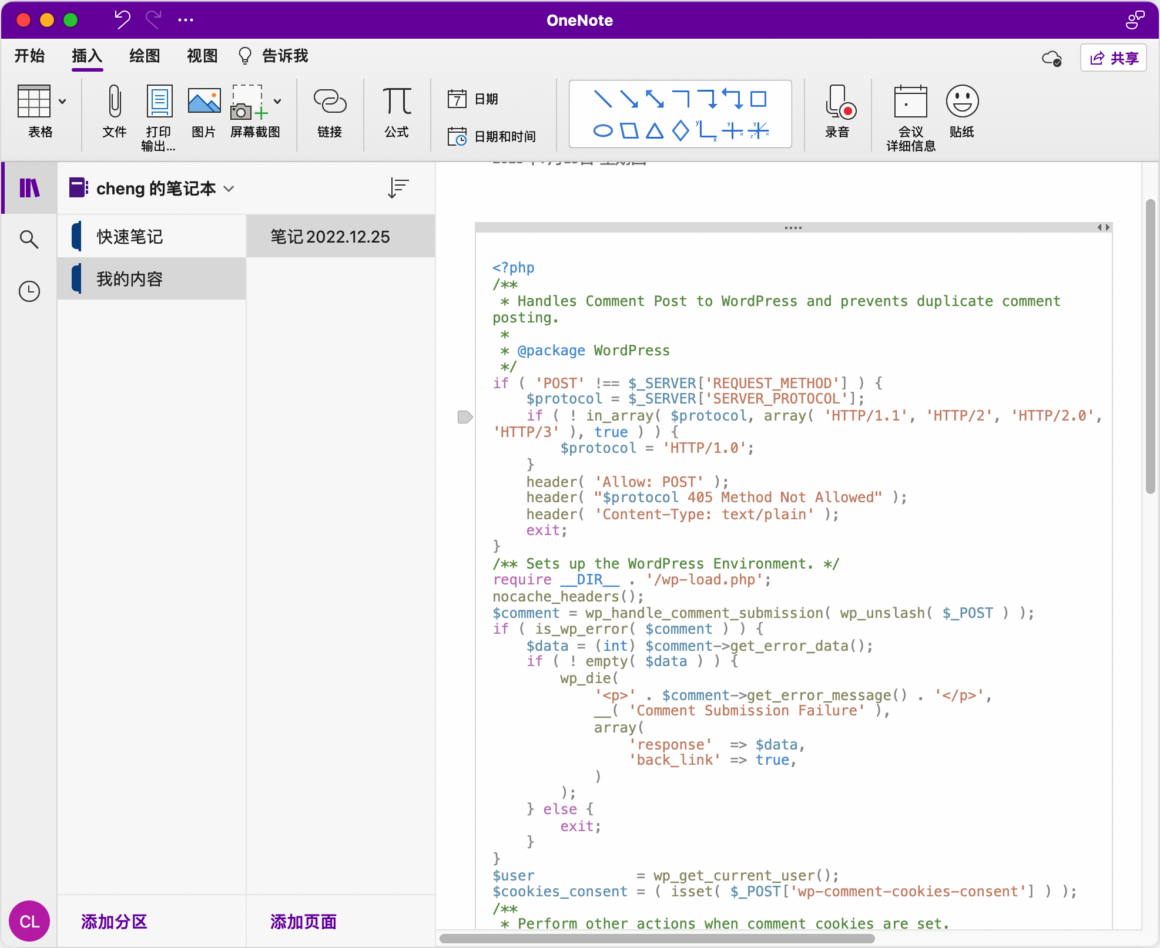Click the line 'nocache_headers();'
Screen dimensions: 1160x948
pos(568,596)
